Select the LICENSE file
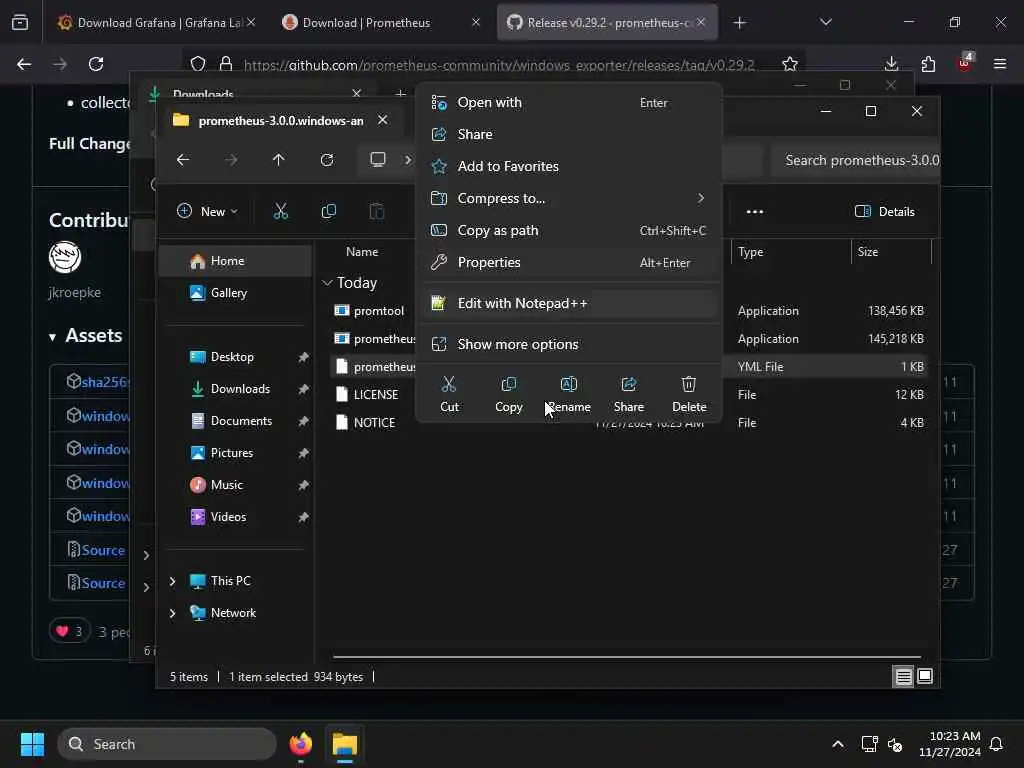The image size is (1024, 768). coord(376,394)
